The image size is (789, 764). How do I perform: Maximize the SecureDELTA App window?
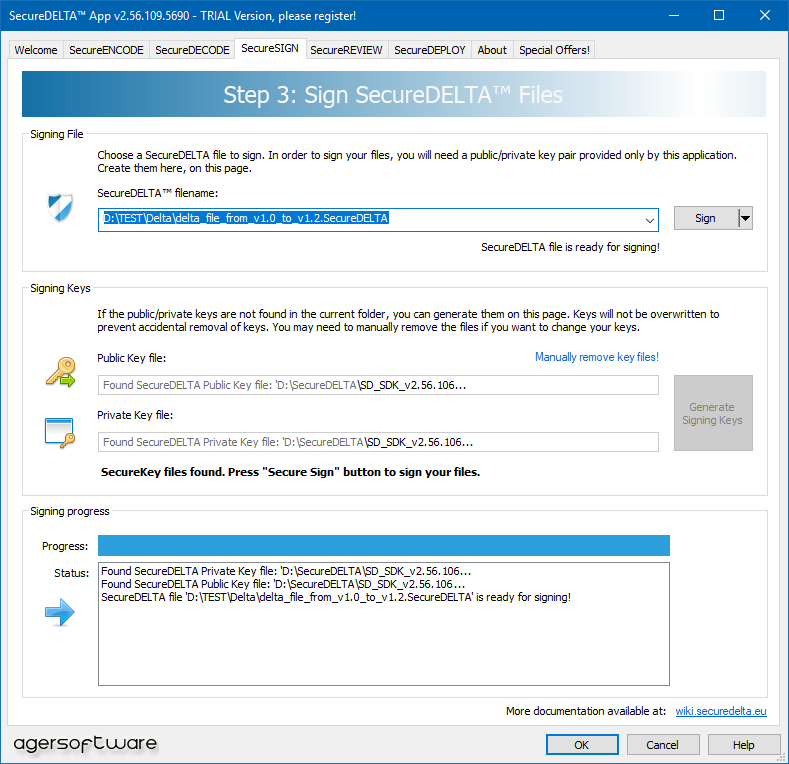point(719,16)
